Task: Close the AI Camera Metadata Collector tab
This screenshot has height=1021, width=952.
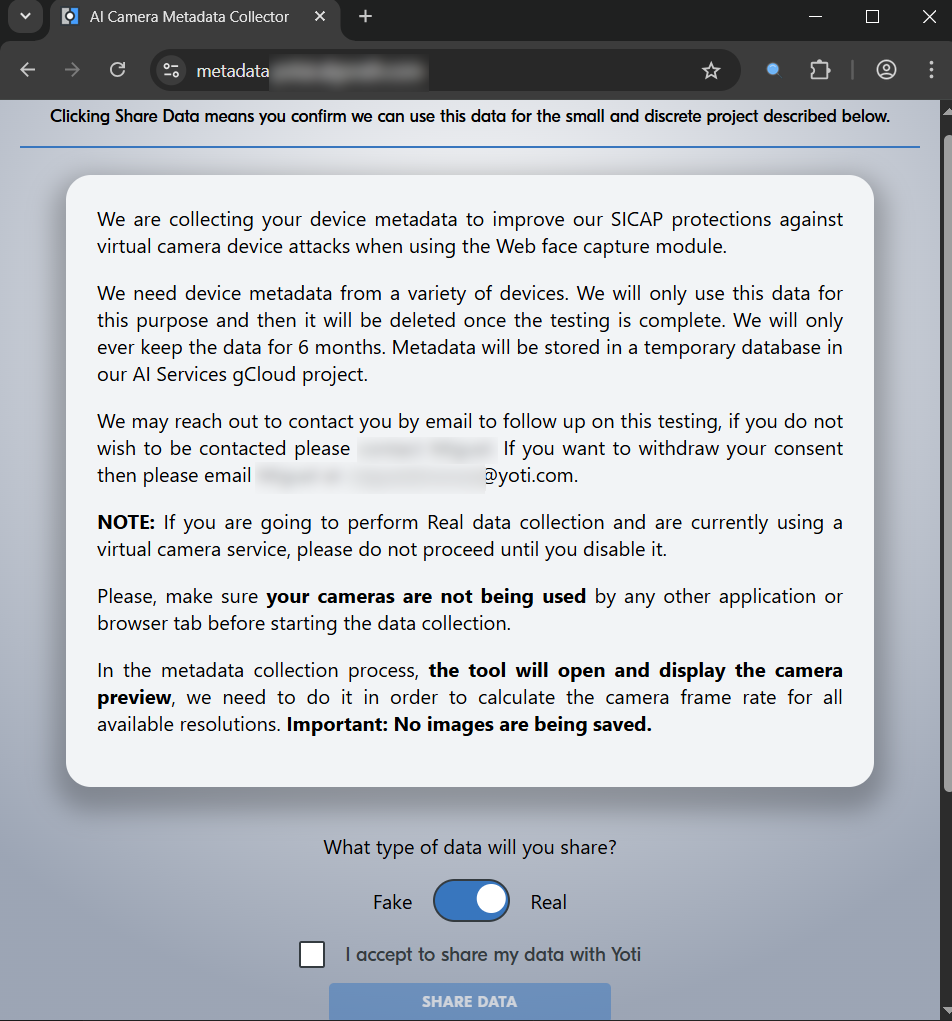Action: [320, 16]
